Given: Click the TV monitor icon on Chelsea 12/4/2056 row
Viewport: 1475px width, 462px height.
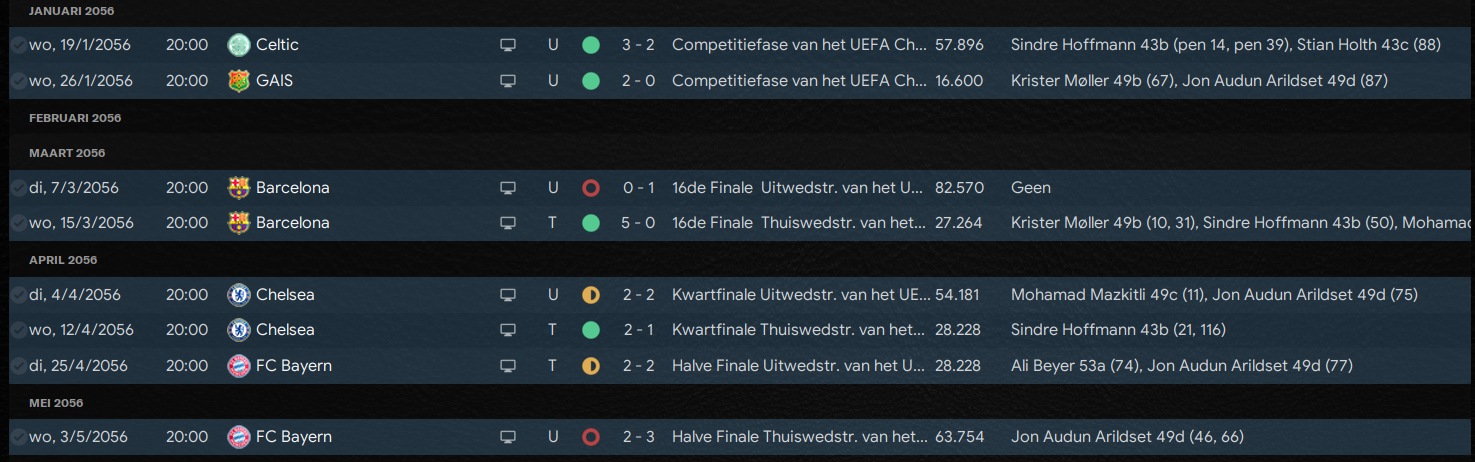Looking at the screenshot, I should [508, 330].
